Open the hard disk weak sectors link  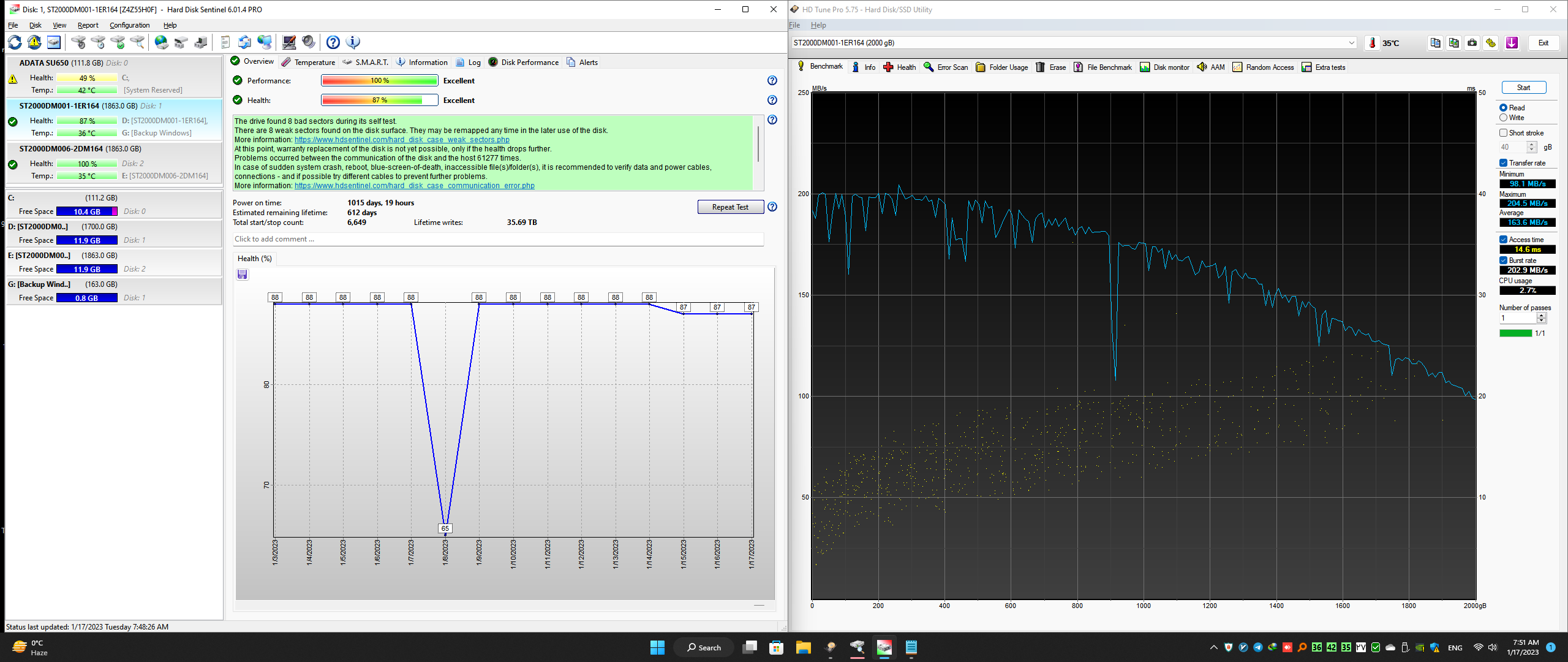tap(402, 140)
